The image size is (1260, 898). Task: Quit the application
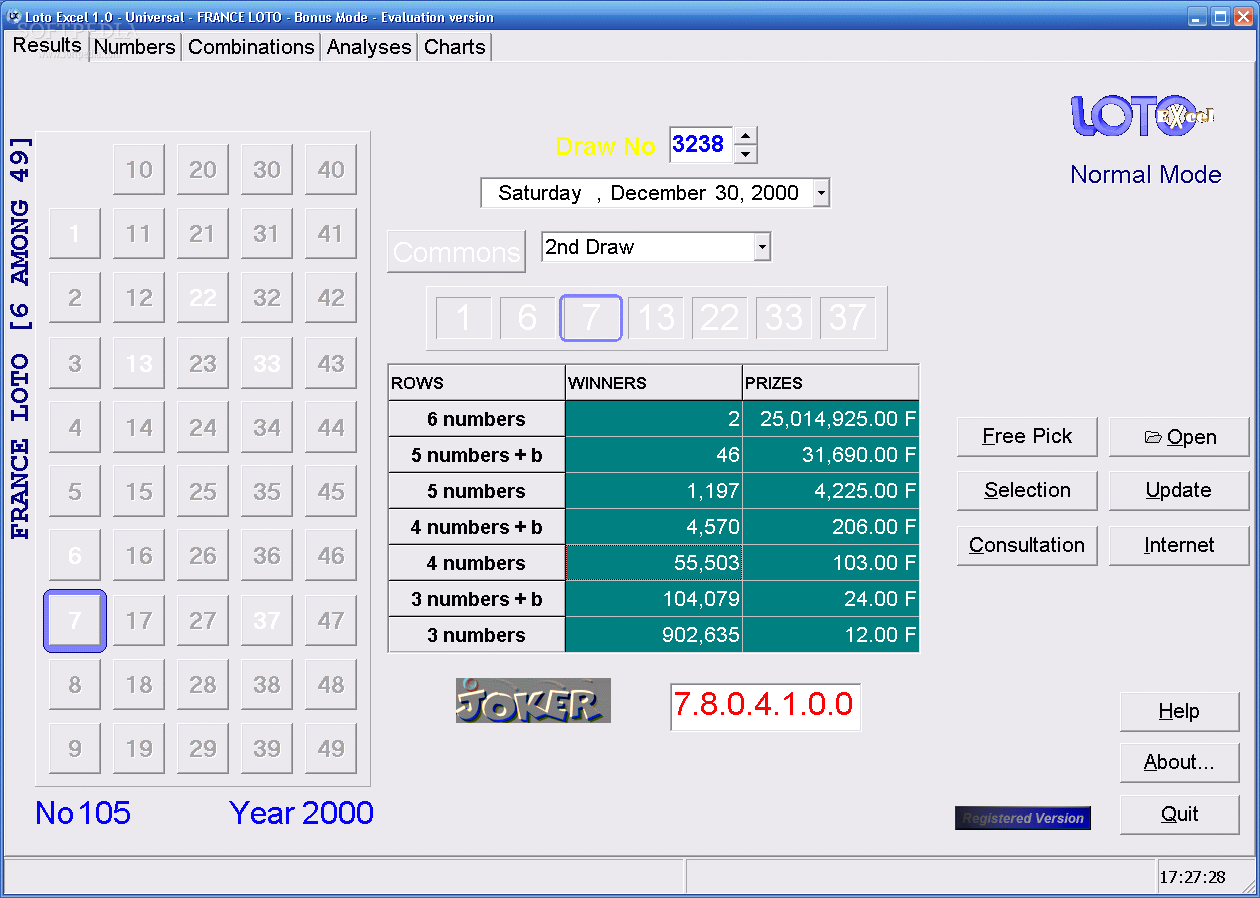pos(1179,815)
